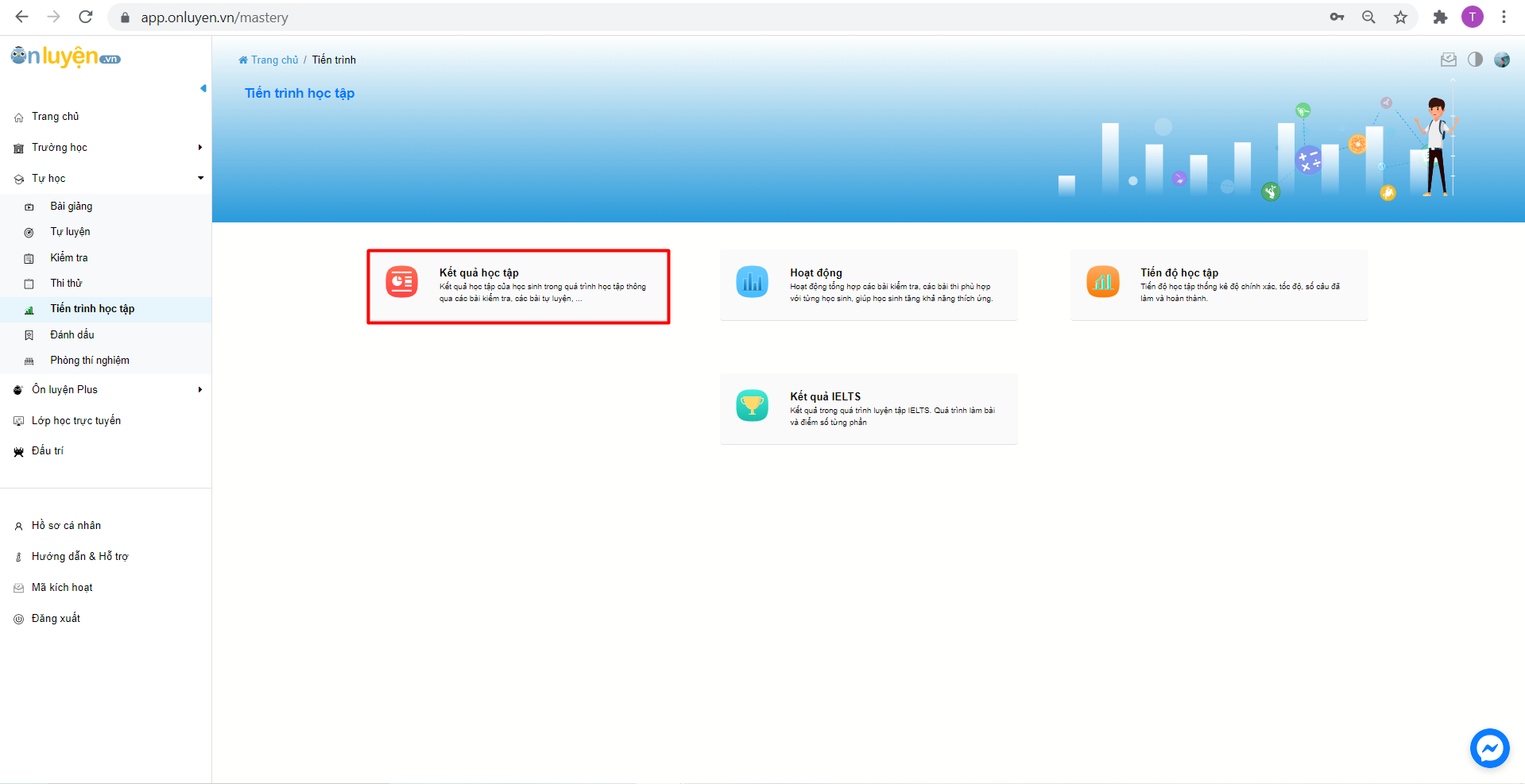Viewport: 1525px width, 784px height.
Task: Open the browser extensions puzzle icon
Action: tap(1440, 17)
